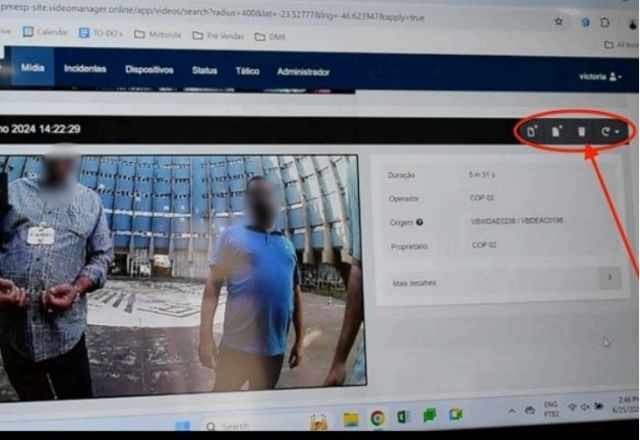640x440 pixels.
Task: Click the Wi-Fi network tray icon
Action: click(572, 407)
